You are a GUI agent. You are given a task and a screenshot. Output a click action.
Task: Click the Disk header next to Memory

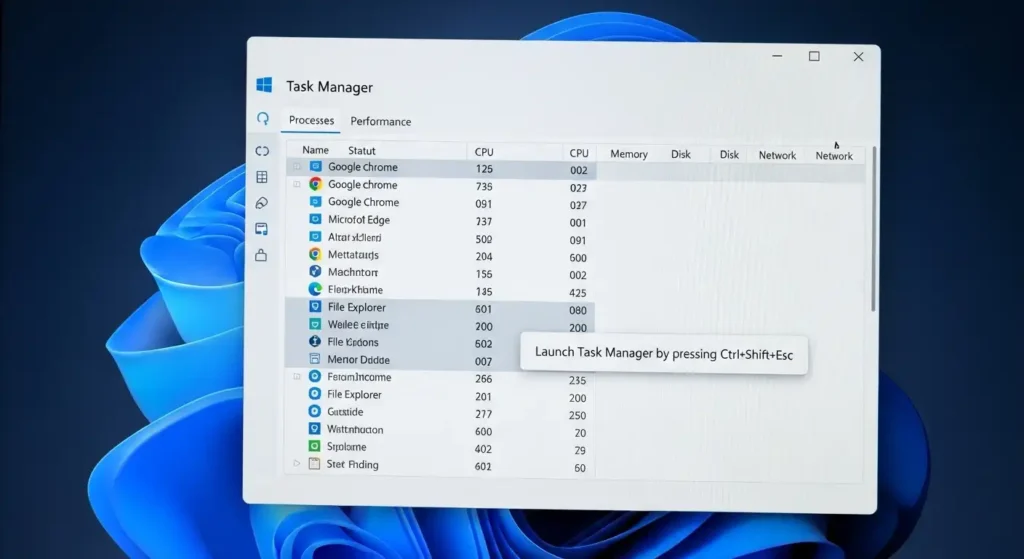click(x=680, y=155)
